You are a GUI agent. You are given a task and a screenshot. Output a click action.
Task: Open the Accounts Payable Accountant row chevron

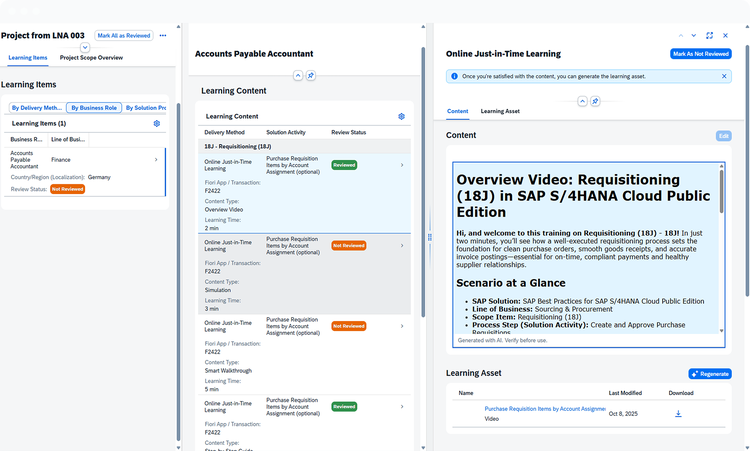(156, 160)
